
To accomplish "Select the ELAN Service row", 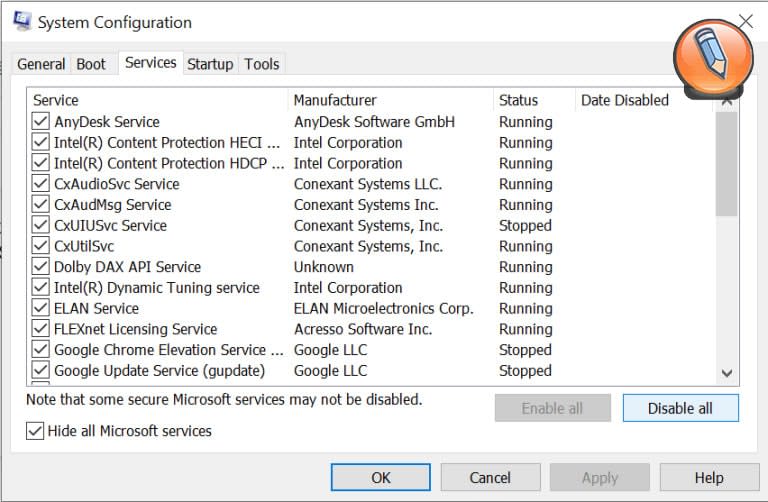I will click(96, 309).
